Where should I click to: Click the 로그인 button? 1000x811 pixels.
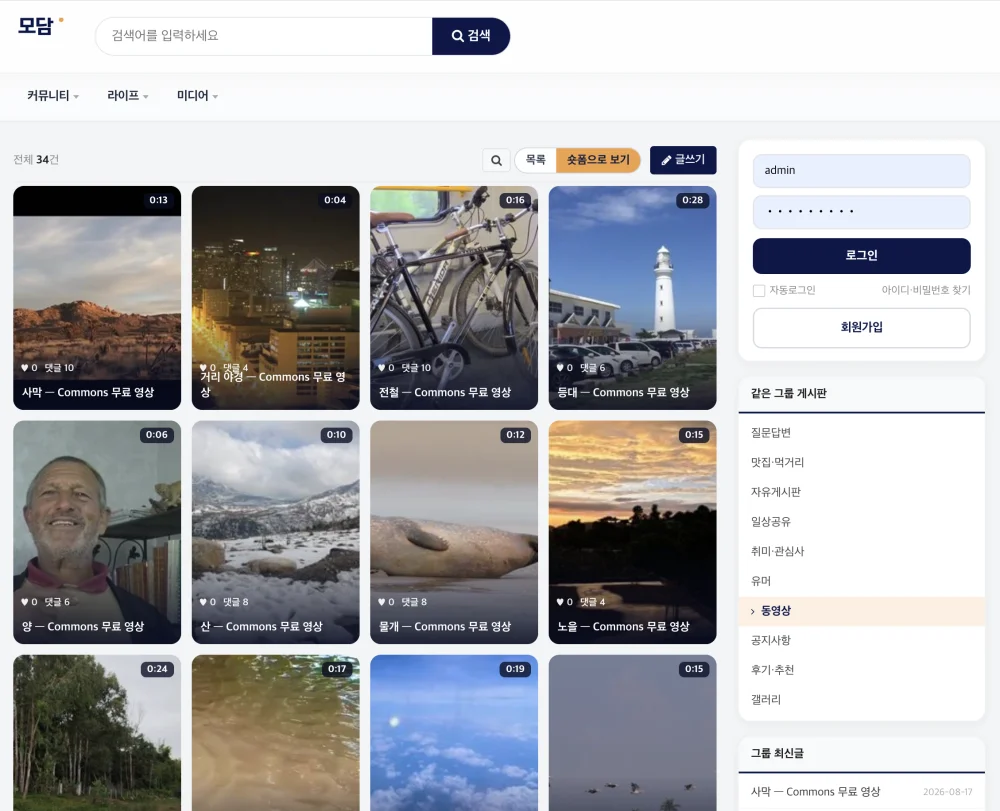862,256
